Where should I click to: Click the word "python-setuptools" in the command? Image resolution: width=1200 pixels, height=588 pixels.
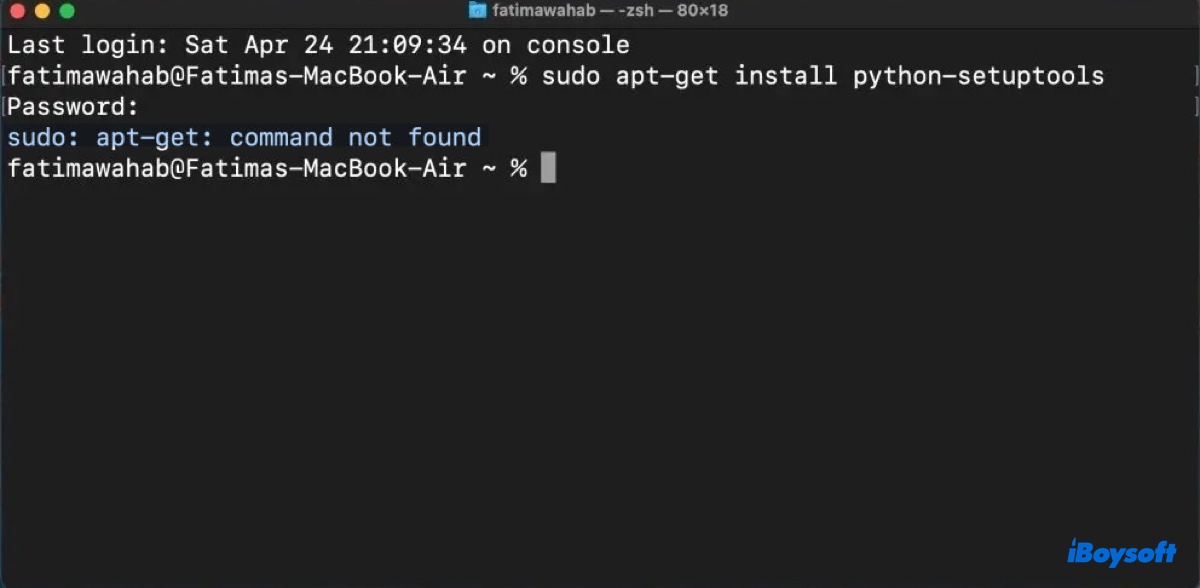(x=978, y=76)
